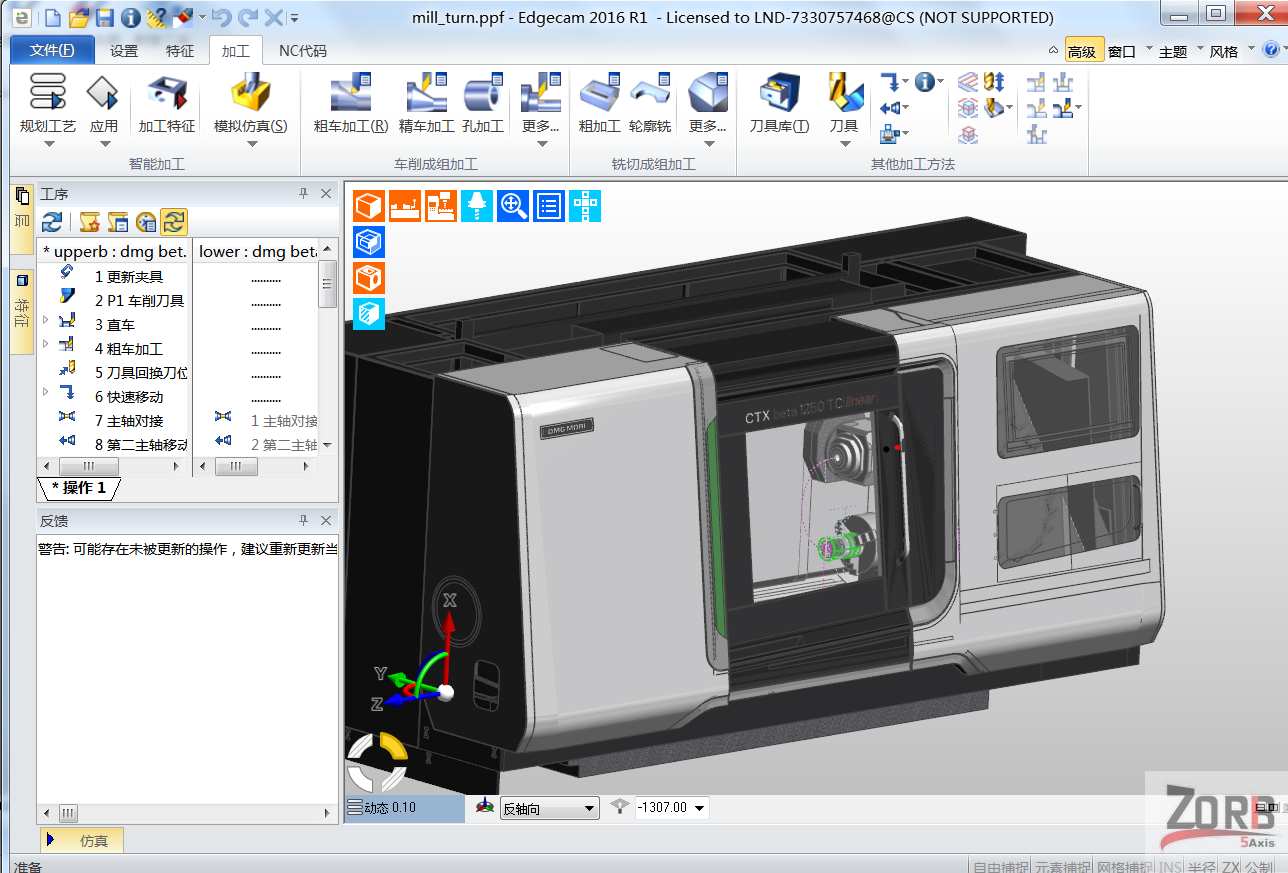Select the * 操作 1 sequence tab

click(78, 488)
